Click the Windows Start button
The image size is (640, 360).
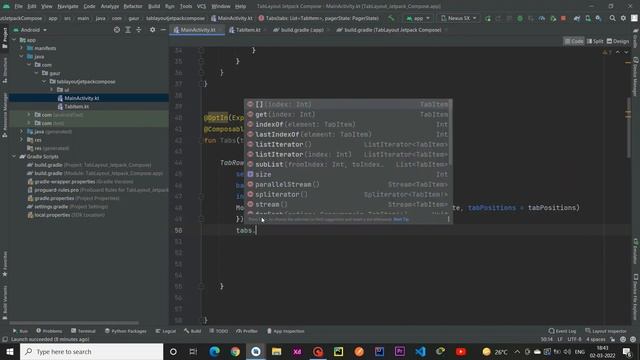point(10,351)
